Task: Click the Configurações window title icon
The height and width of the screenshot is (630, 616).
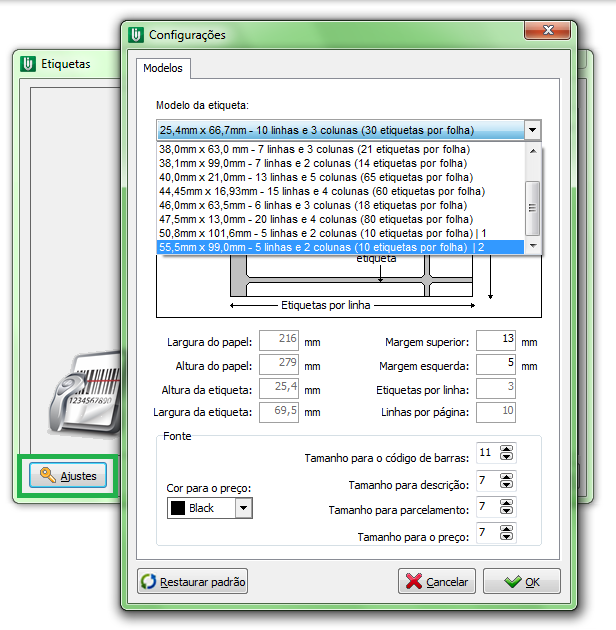Action: [136, 35]
